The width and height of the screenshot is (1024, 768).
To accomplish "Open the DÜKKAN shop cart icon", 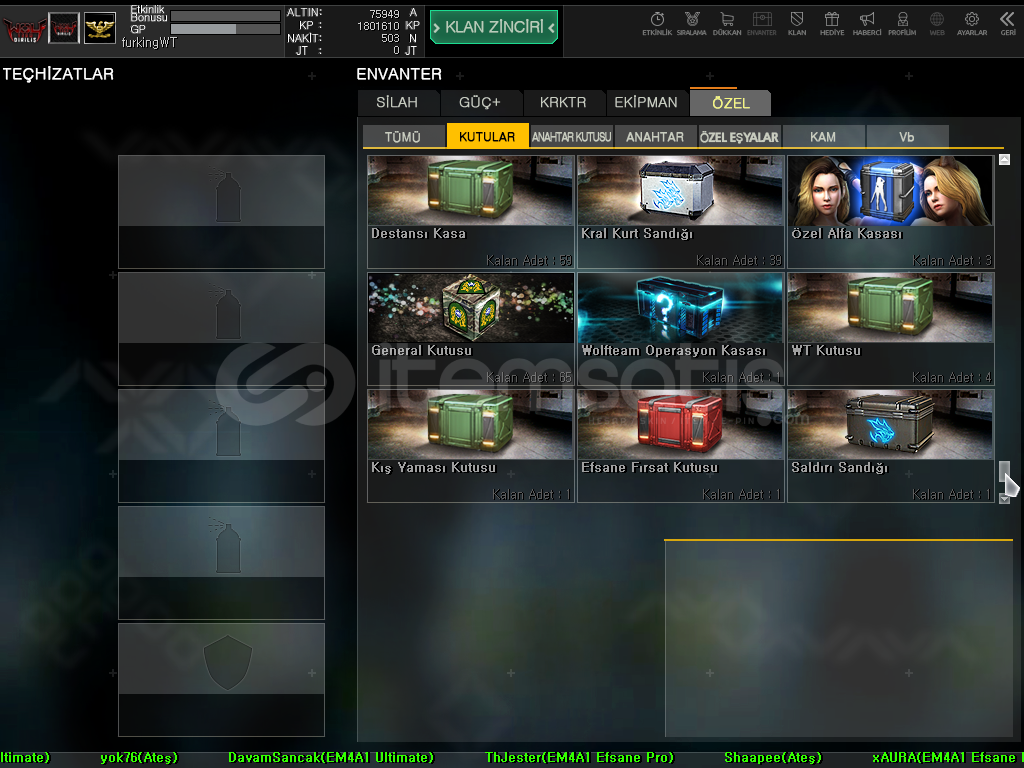I will (x=727, y=23).
